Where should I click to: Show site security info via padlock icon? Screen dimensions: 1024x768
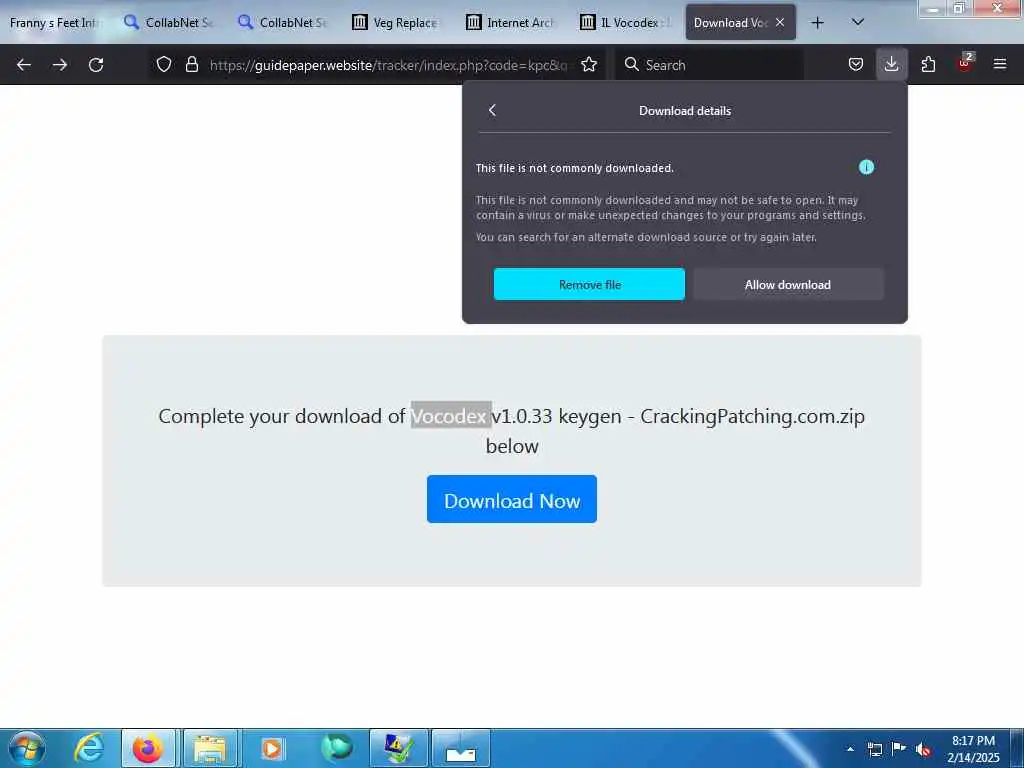191,65
